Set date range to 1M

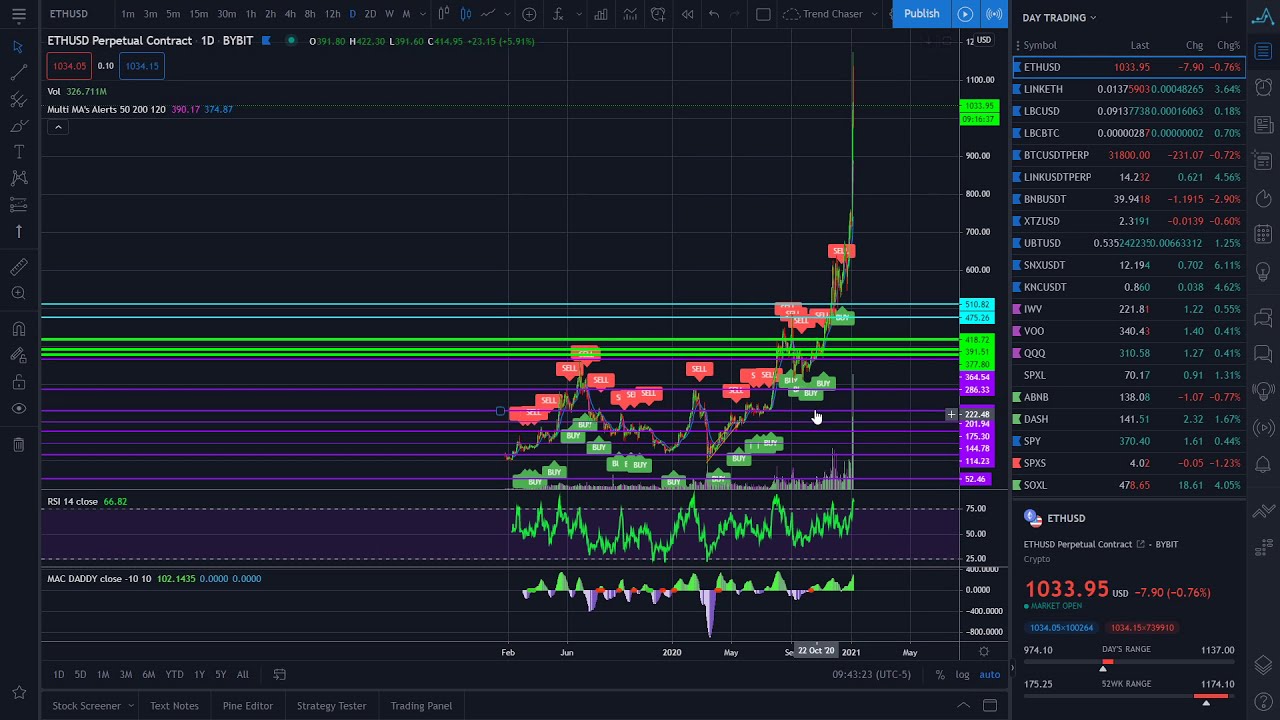tap(103, 675)
